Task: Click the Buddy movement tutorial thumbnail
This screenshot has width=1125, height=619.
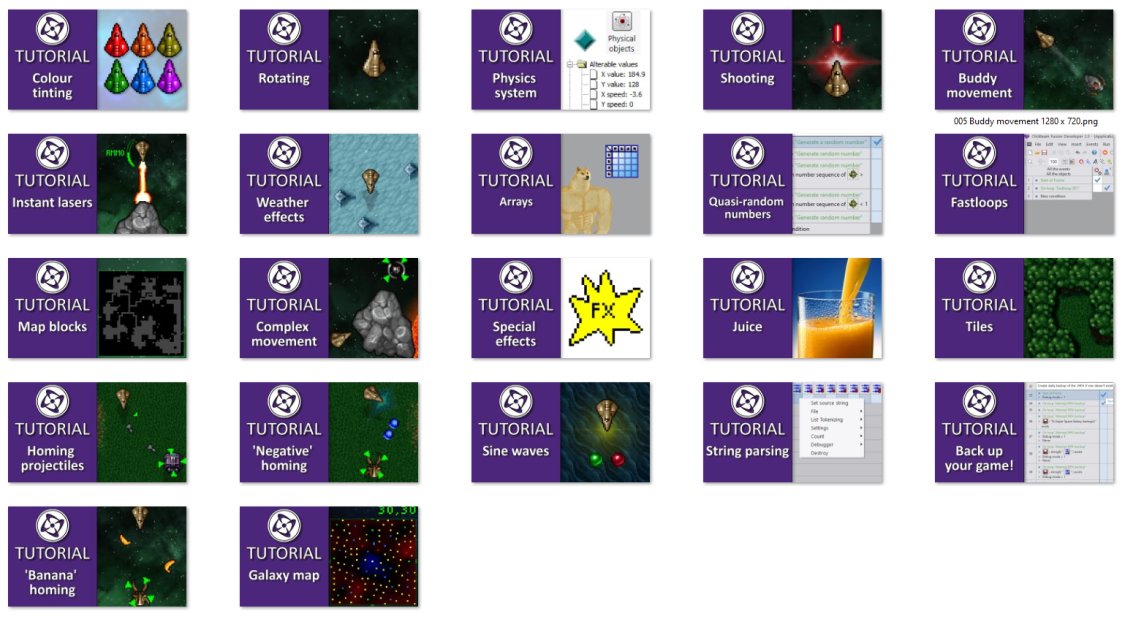Action: [x=1024, y=60]
